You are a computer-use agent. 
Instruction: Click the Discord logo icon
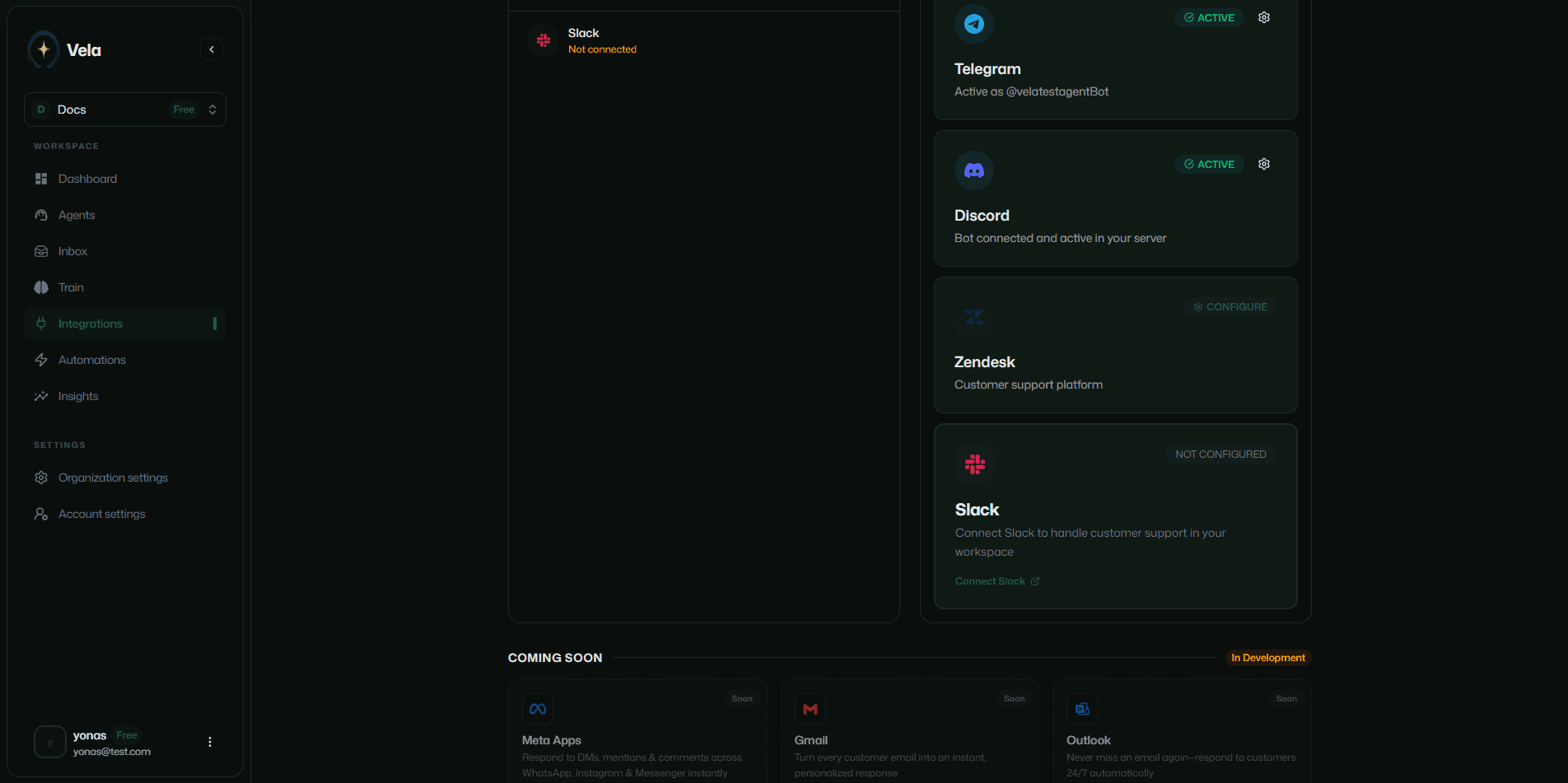[x=974, y=170]
